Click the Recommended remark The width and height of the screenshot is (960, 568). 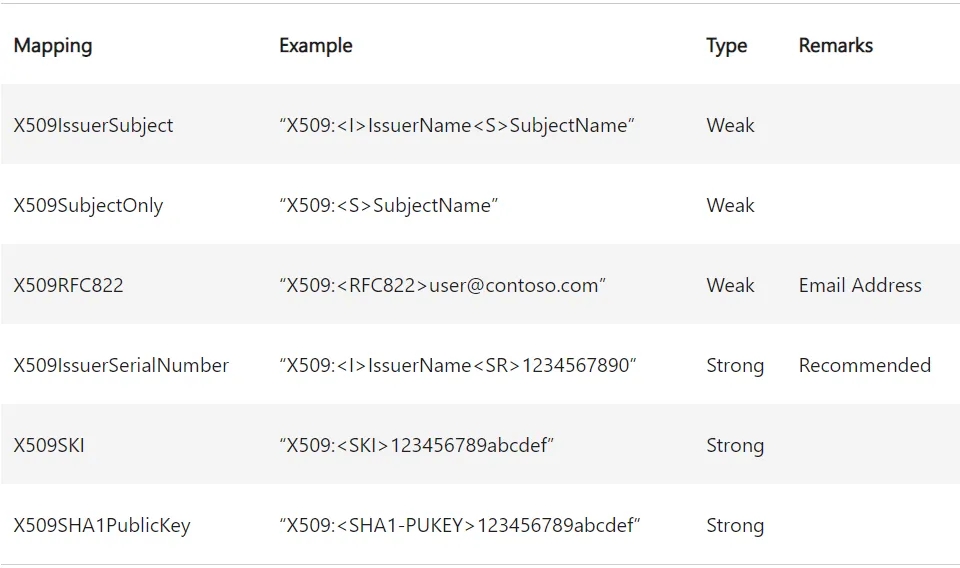click(864, 365)
